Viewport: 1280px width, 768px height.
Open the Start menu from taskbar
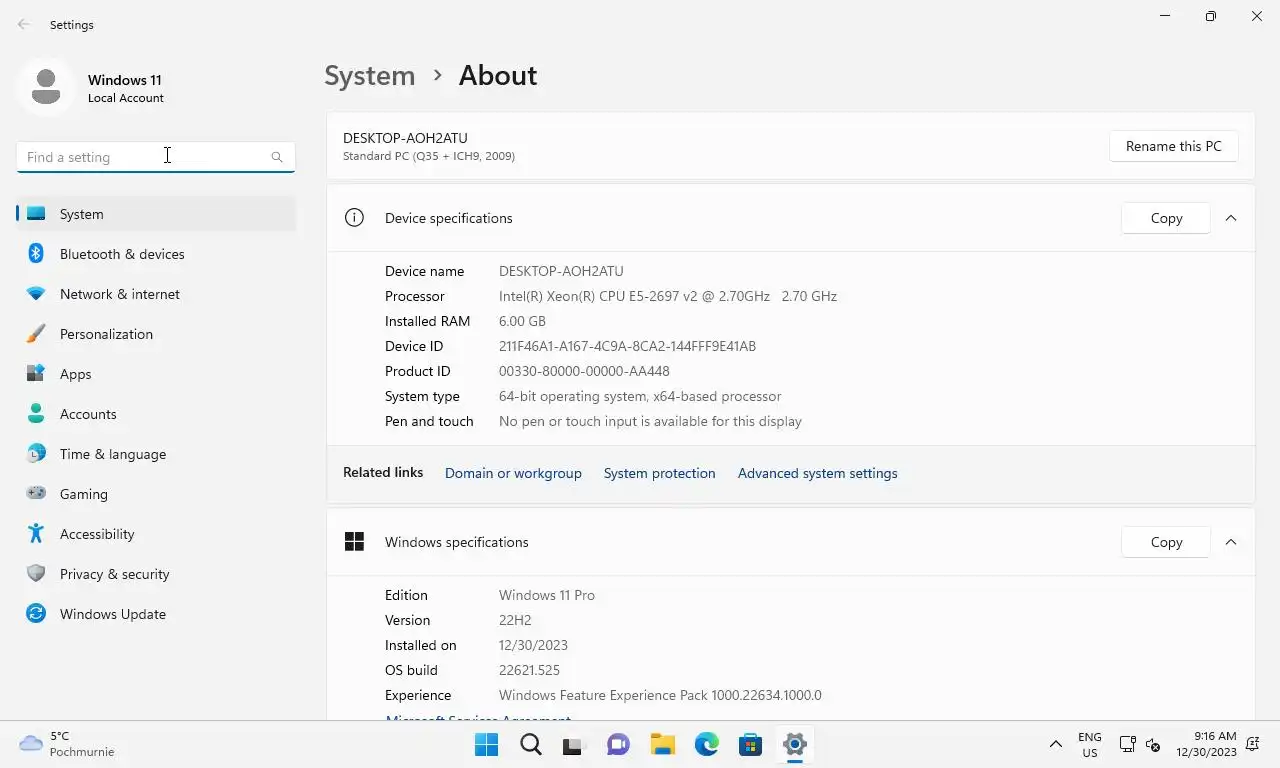click(487, 744)
